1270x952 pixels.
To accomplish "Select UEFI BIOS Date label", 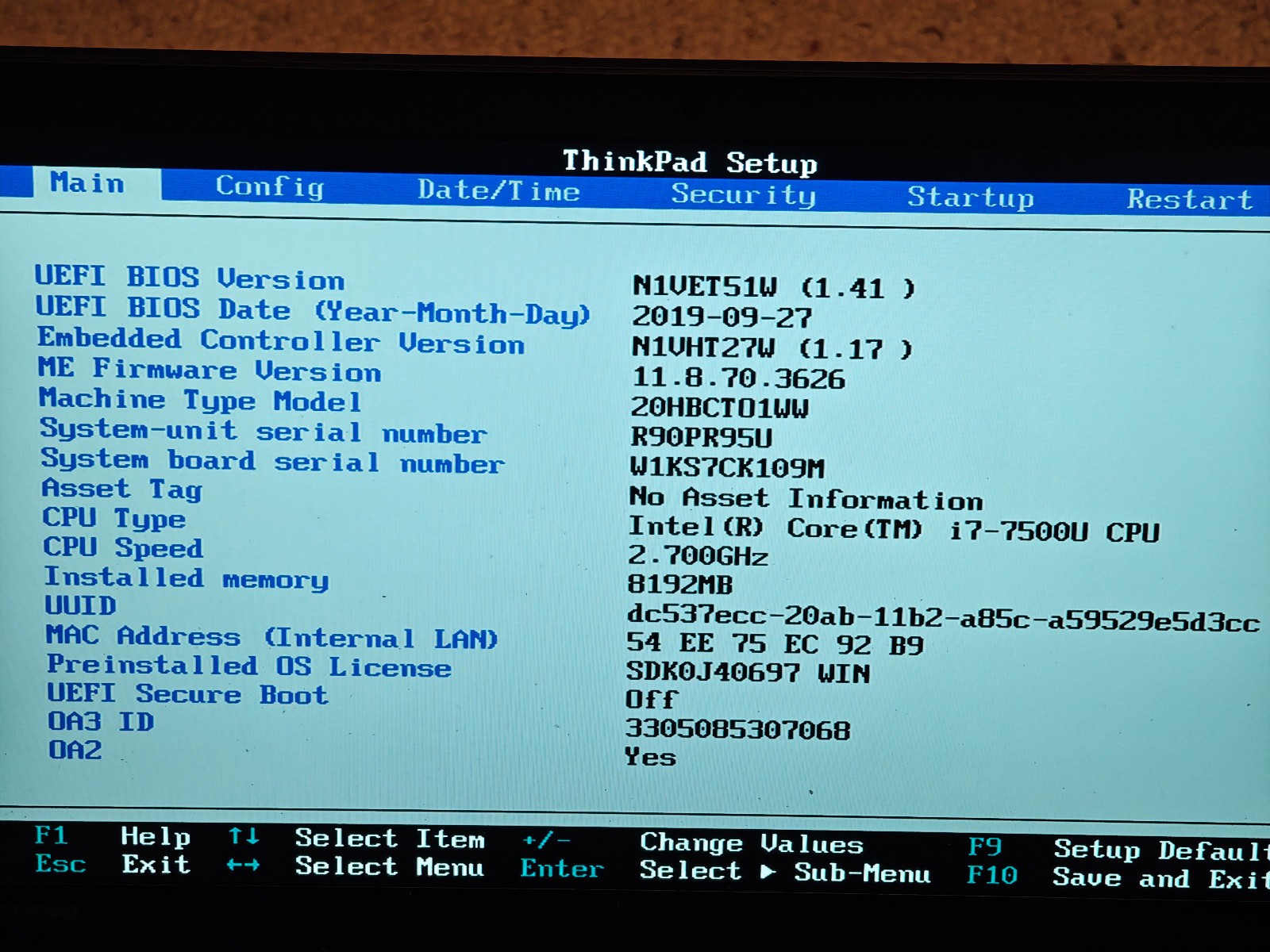I will point(313,310).
